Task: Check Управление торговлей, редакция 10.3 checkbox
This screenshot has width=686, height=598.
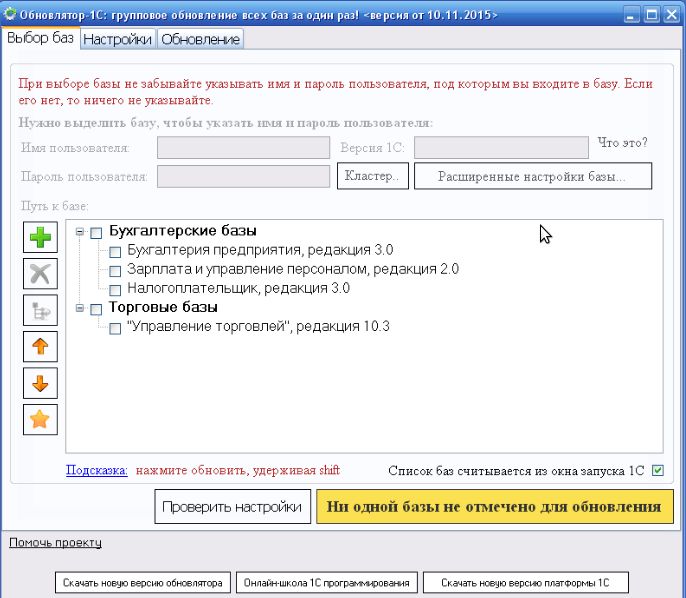Action: (x=115, y=329)
